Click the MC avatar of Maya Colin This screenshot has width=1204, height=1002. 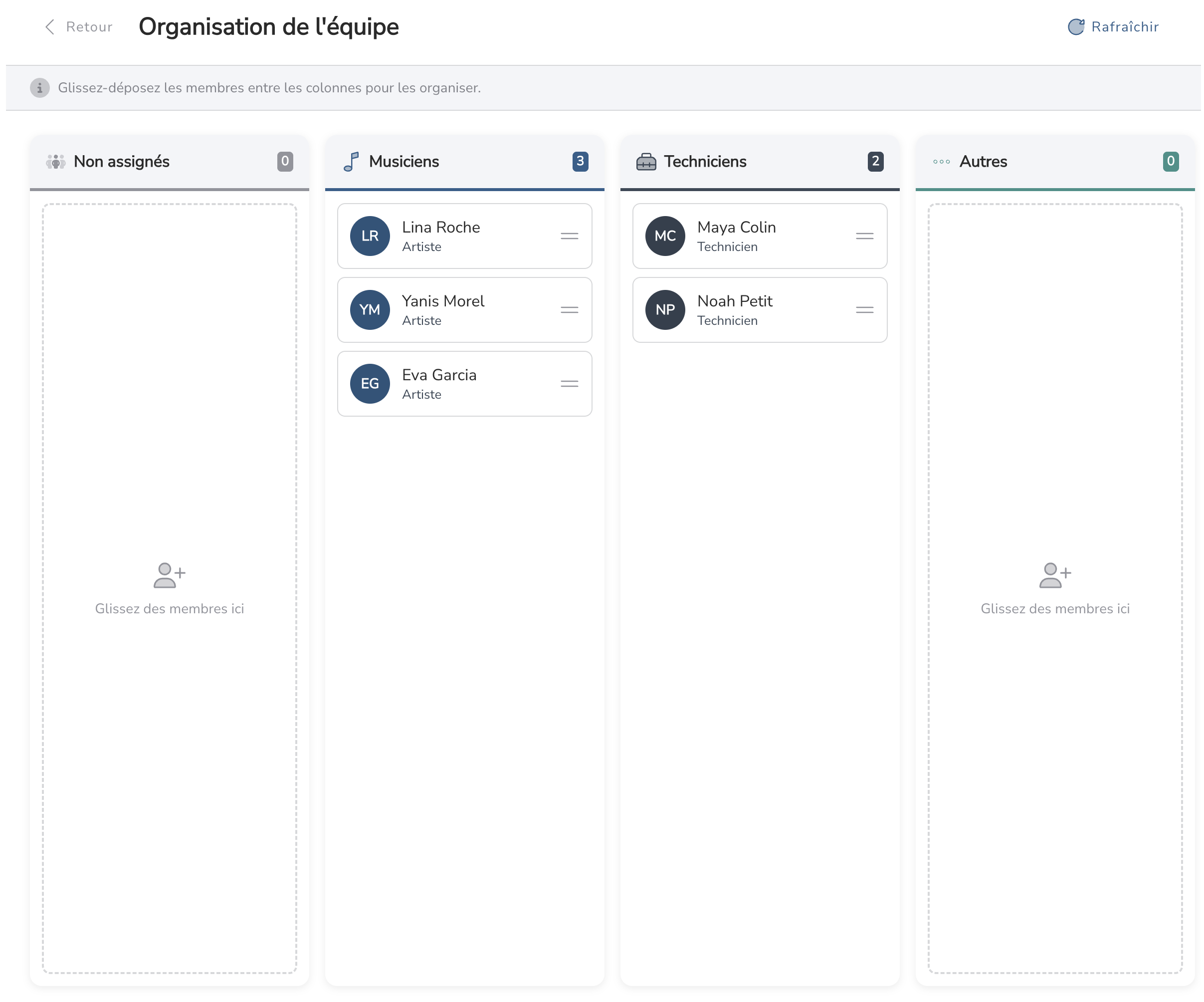(665, 236)
